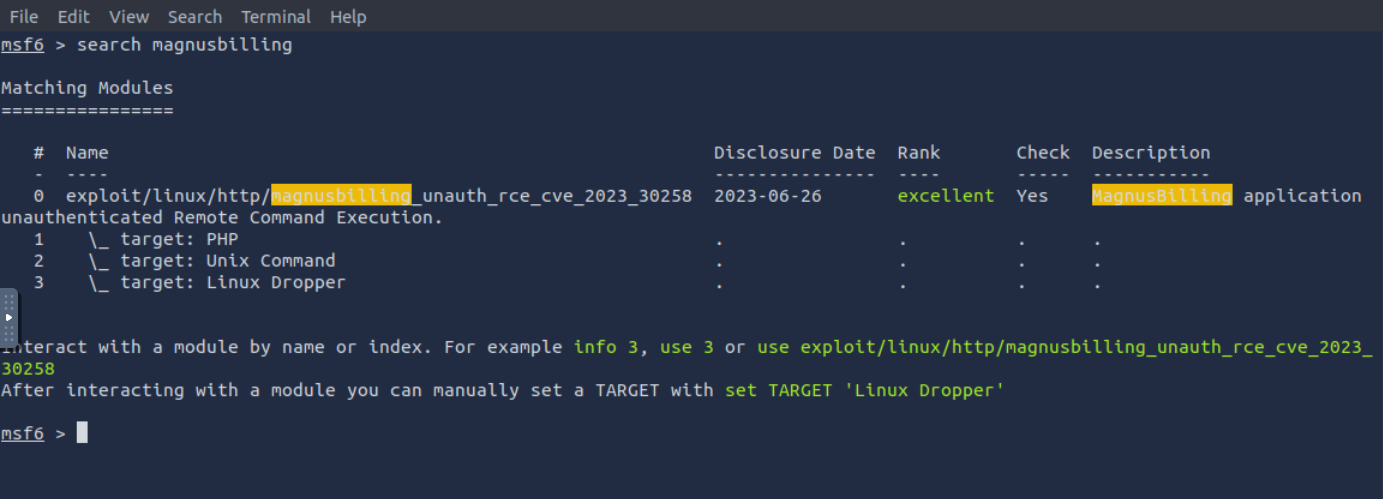This screenshot has height=499, width=1383.
Task: Open the Terminal menu
Action: point(276,17)
